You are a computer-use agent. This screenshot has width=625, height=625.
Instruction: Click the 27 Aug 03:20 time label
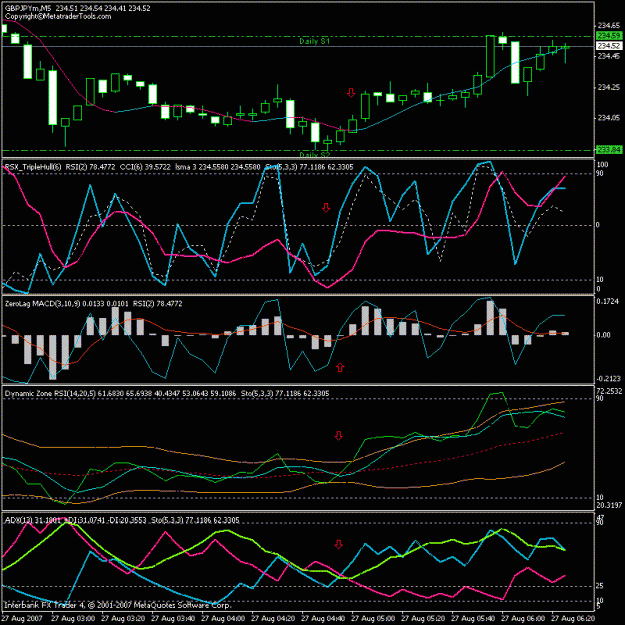click(123, 618)
